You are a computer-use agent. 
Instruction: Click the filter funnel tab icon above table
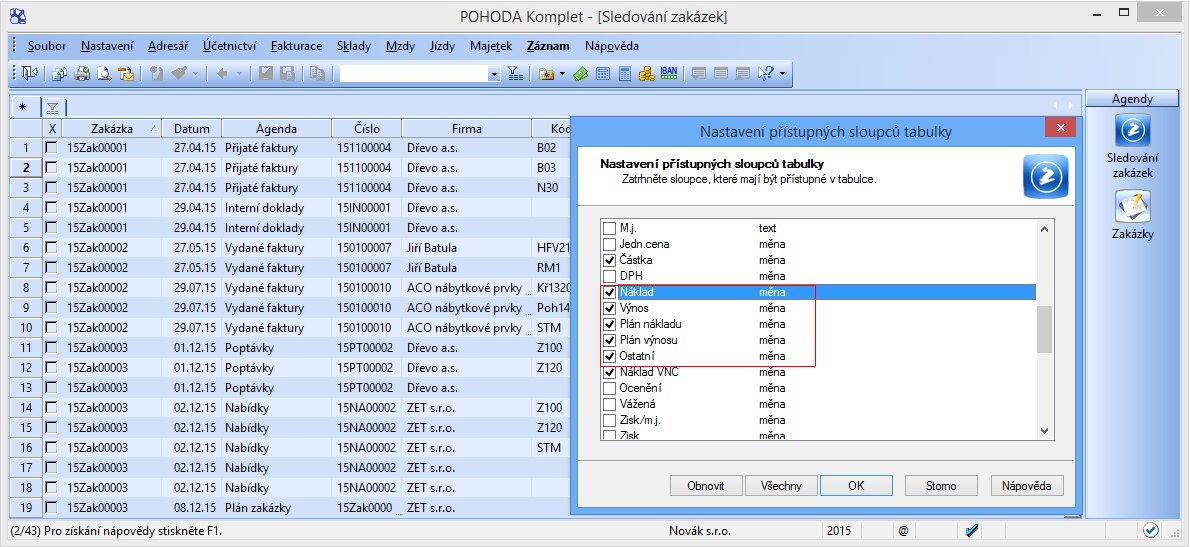tap(52, 108)
